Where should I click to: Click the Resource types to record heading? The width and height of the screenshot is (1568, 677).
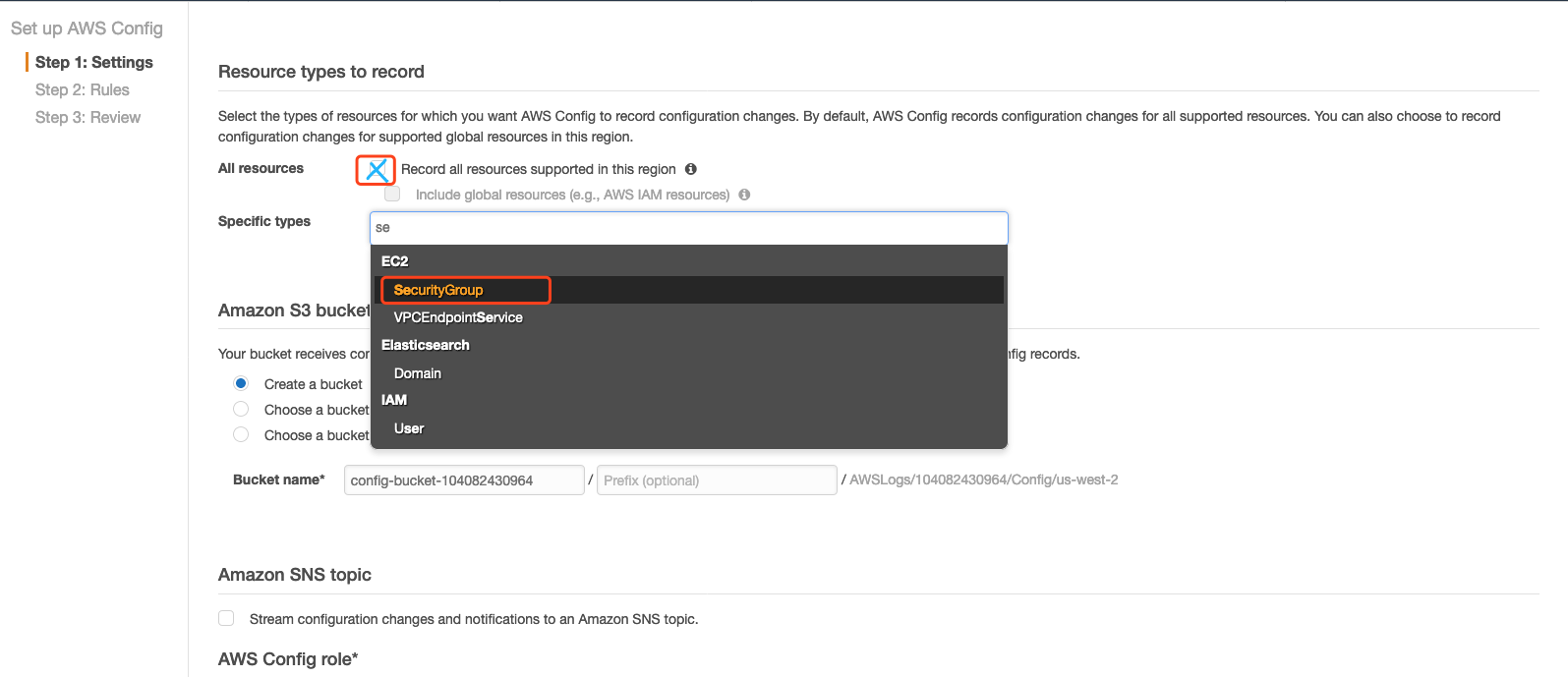(x=321, y=72)
